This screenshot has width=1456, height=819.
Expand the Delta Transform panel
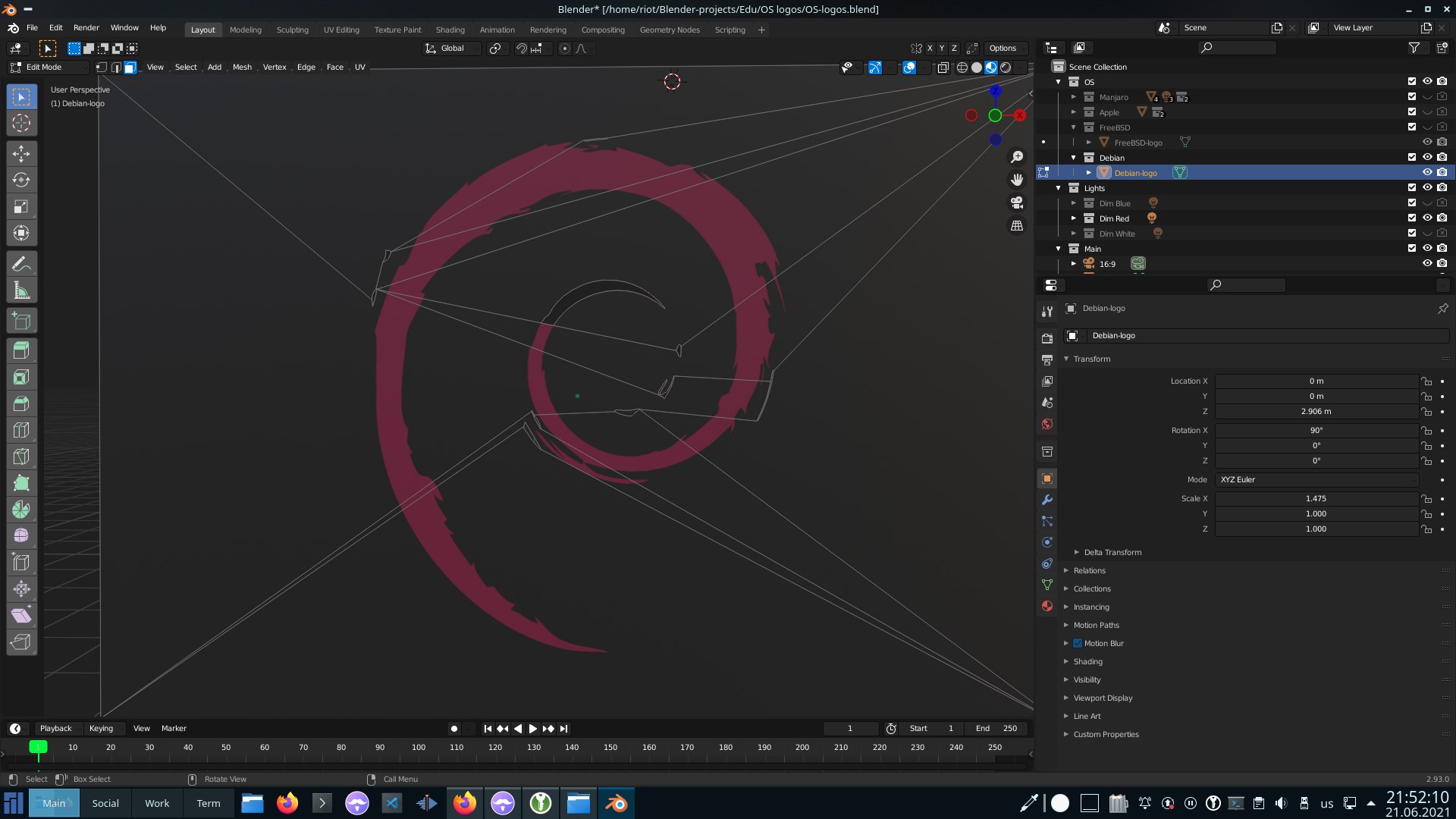click(1112, 553)
